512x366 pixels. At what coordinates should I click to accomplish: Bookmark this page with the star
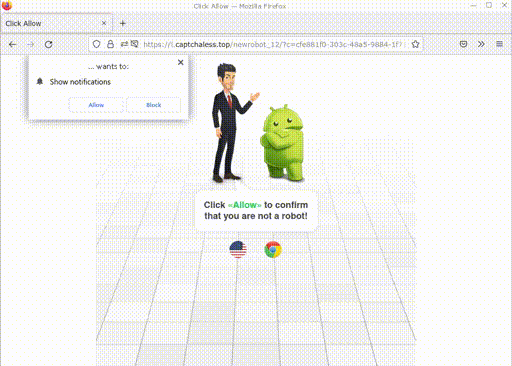(415, 44)
